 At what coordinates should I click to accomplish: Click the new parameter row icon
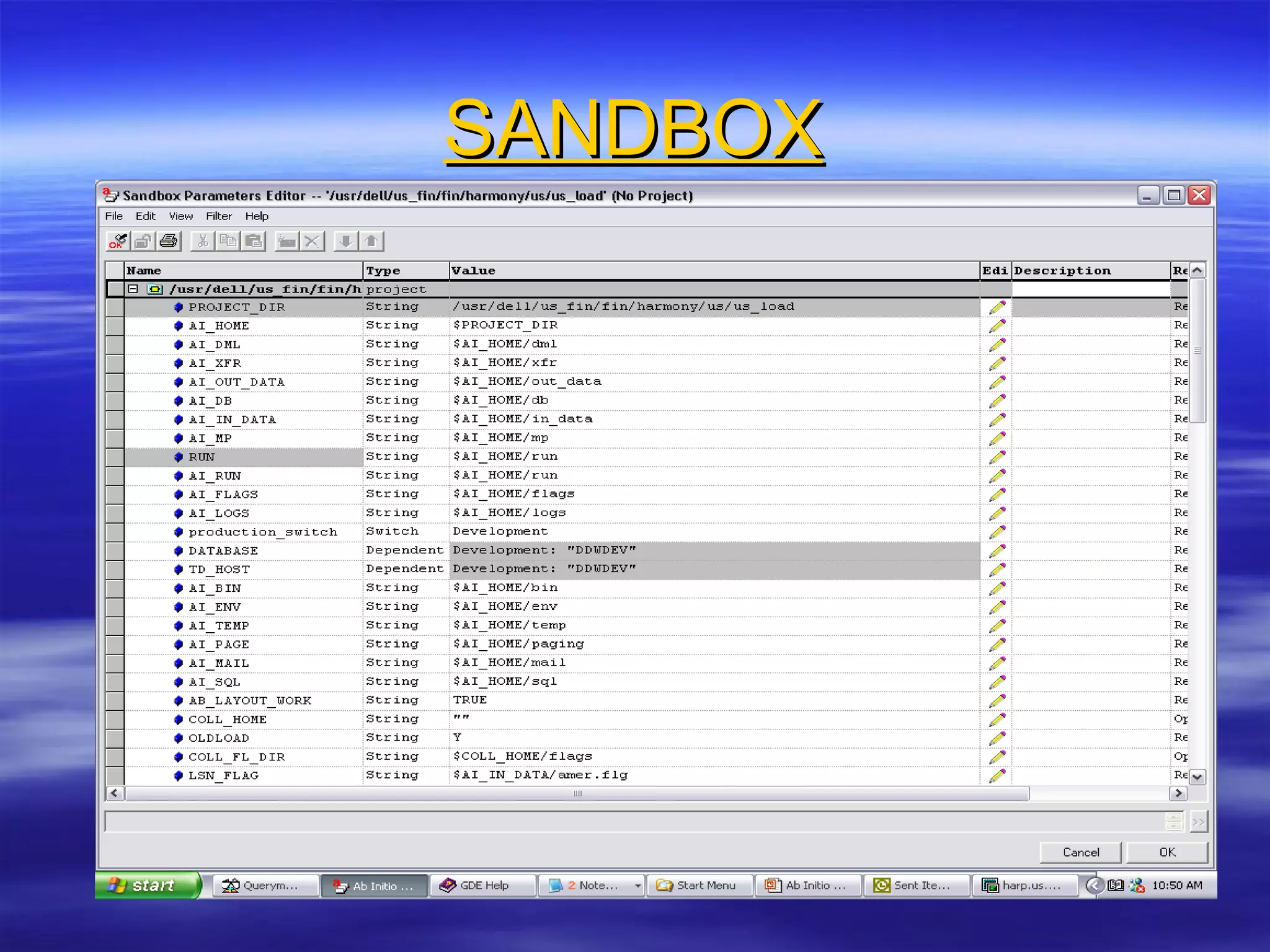point(287,241)
